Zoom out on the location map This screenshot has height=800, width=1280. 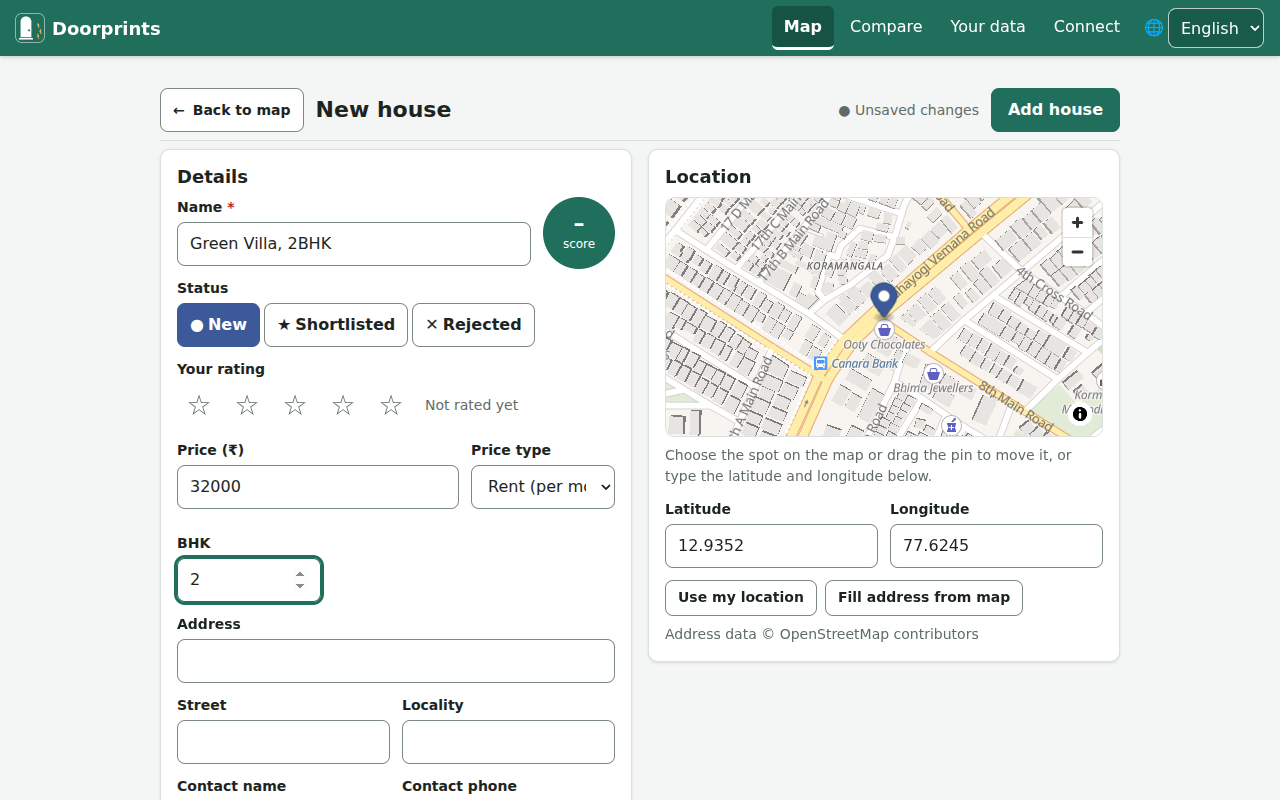[1077, 252]
